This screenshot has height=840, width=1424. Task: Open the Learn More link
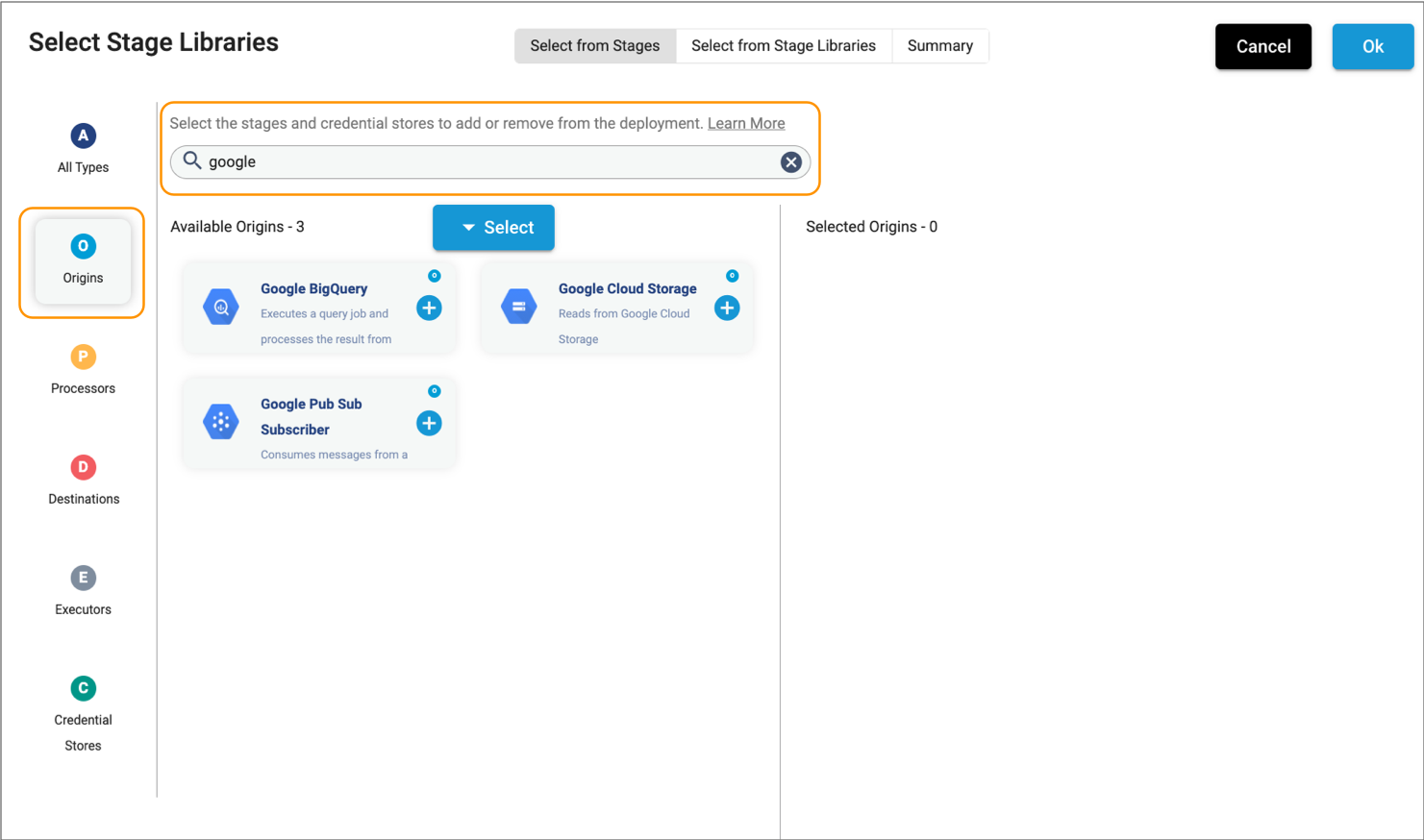coord(746,123)
